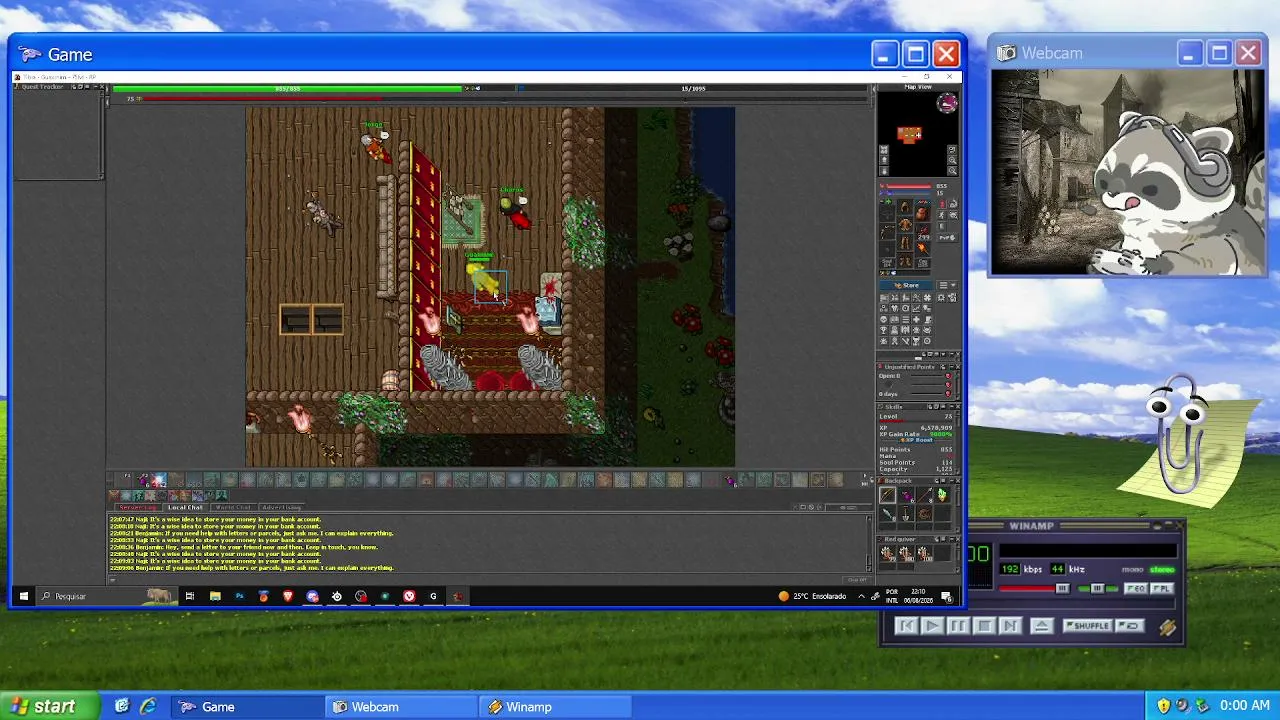Click the backpack slot in the equipment panel
The width and height of the screenshot is (1280, 720).
(x=922, y=213)
